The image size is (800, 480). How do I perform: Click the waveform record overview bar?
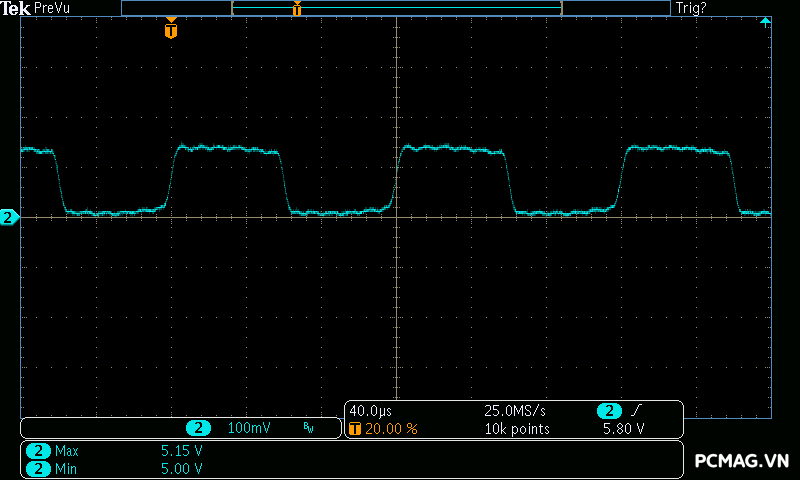396,8
